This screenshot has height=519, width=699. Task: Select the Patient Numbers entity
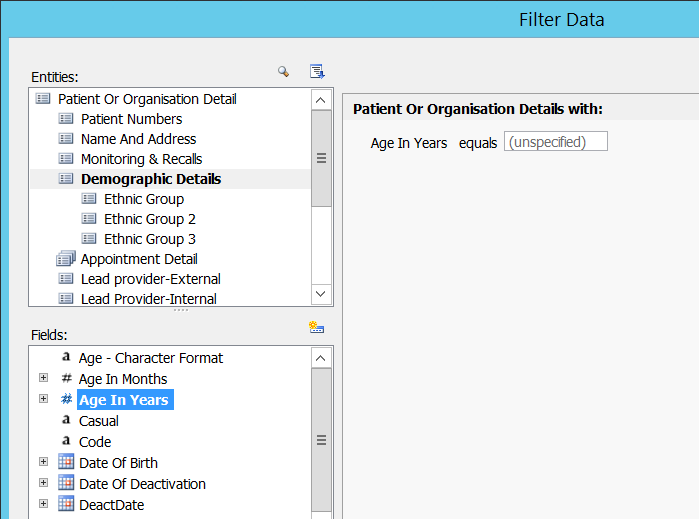click(132, 119)
